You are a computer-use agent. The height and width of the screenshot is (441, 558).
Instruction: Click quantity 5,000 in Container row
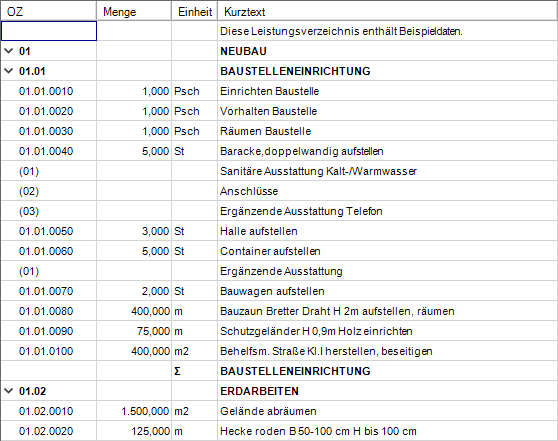[x=156, y=251]
